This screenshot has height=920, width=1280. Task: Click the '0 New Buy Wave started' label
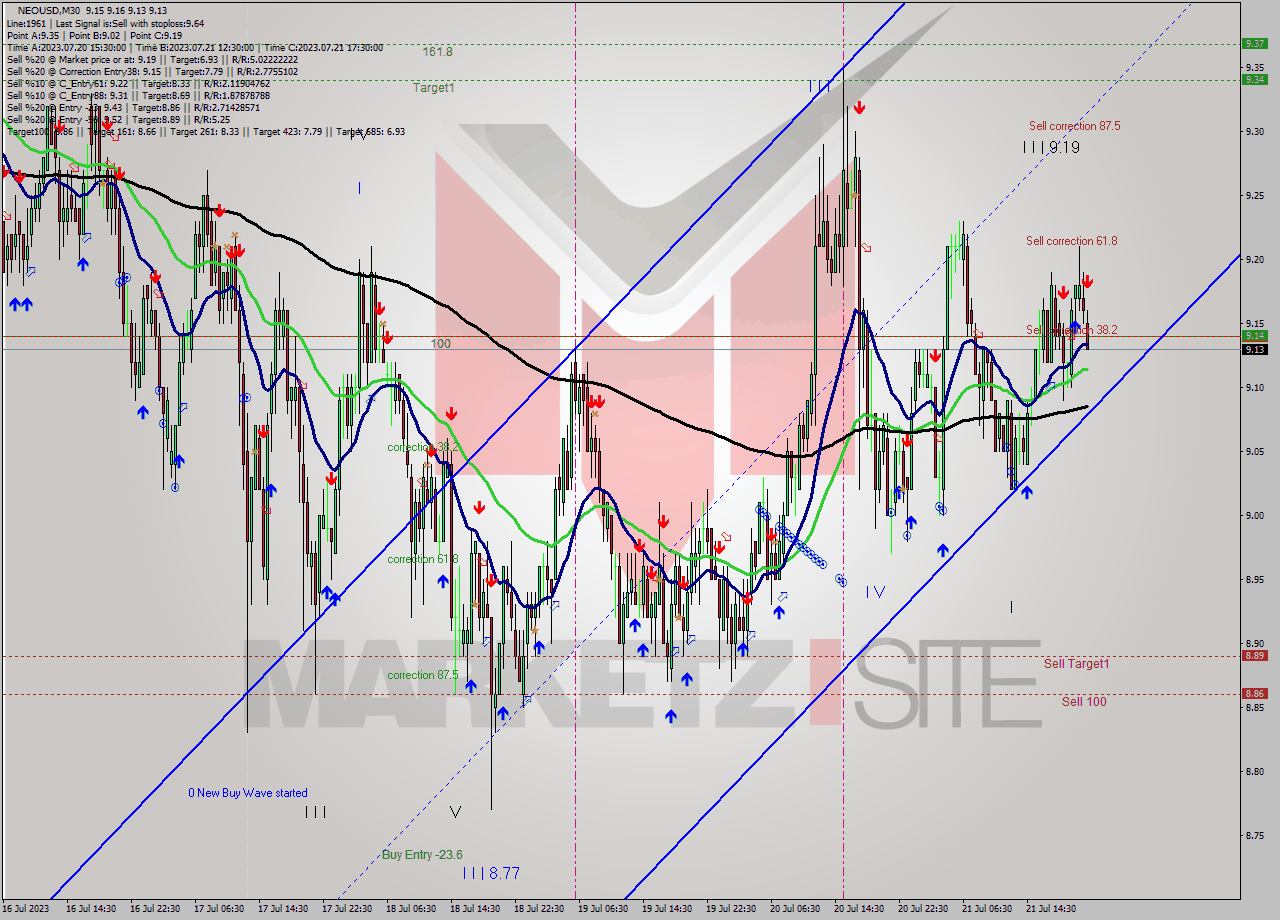click(248, 793)
